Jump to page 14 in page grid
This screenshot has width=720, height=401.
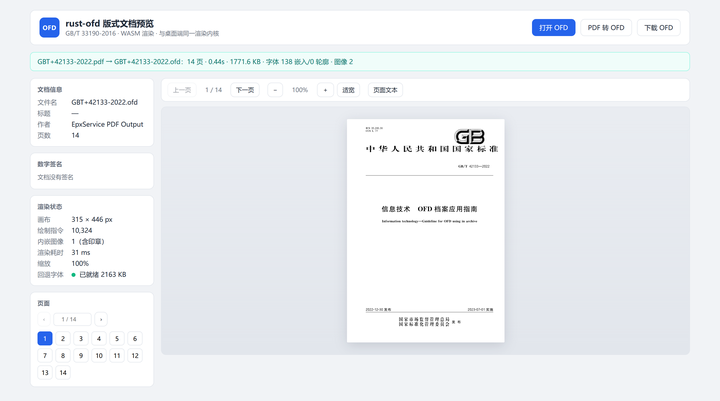click(x=63, y=373)
